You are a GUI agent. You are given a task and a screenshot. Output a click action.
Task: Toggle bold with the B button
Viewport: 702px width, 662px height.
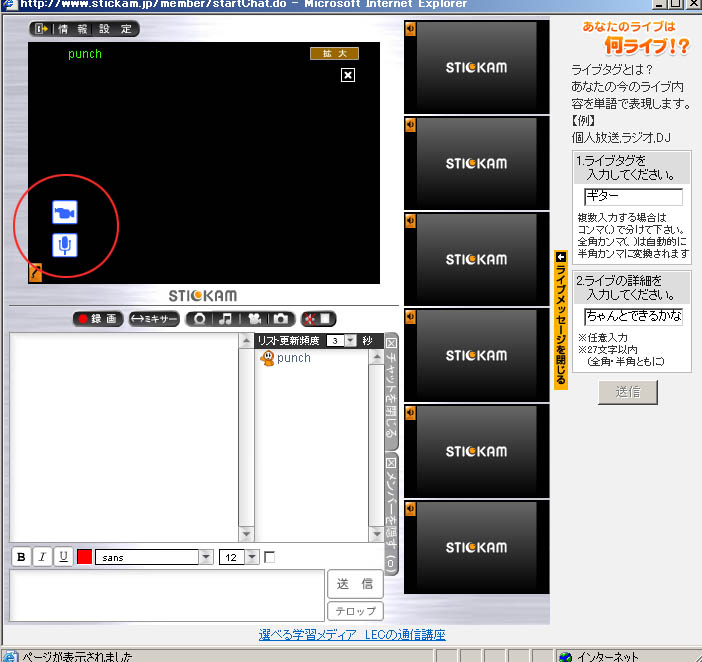(x=21, y=557)
